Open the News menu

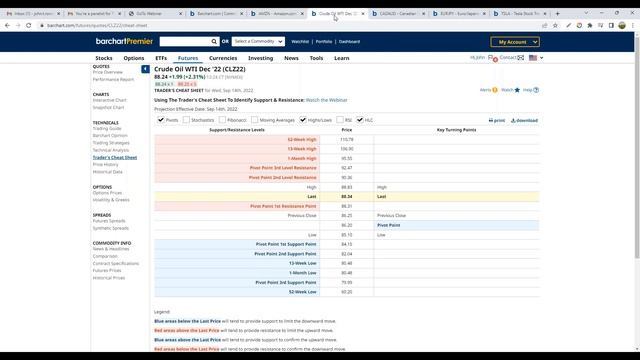tap(291, 58)
